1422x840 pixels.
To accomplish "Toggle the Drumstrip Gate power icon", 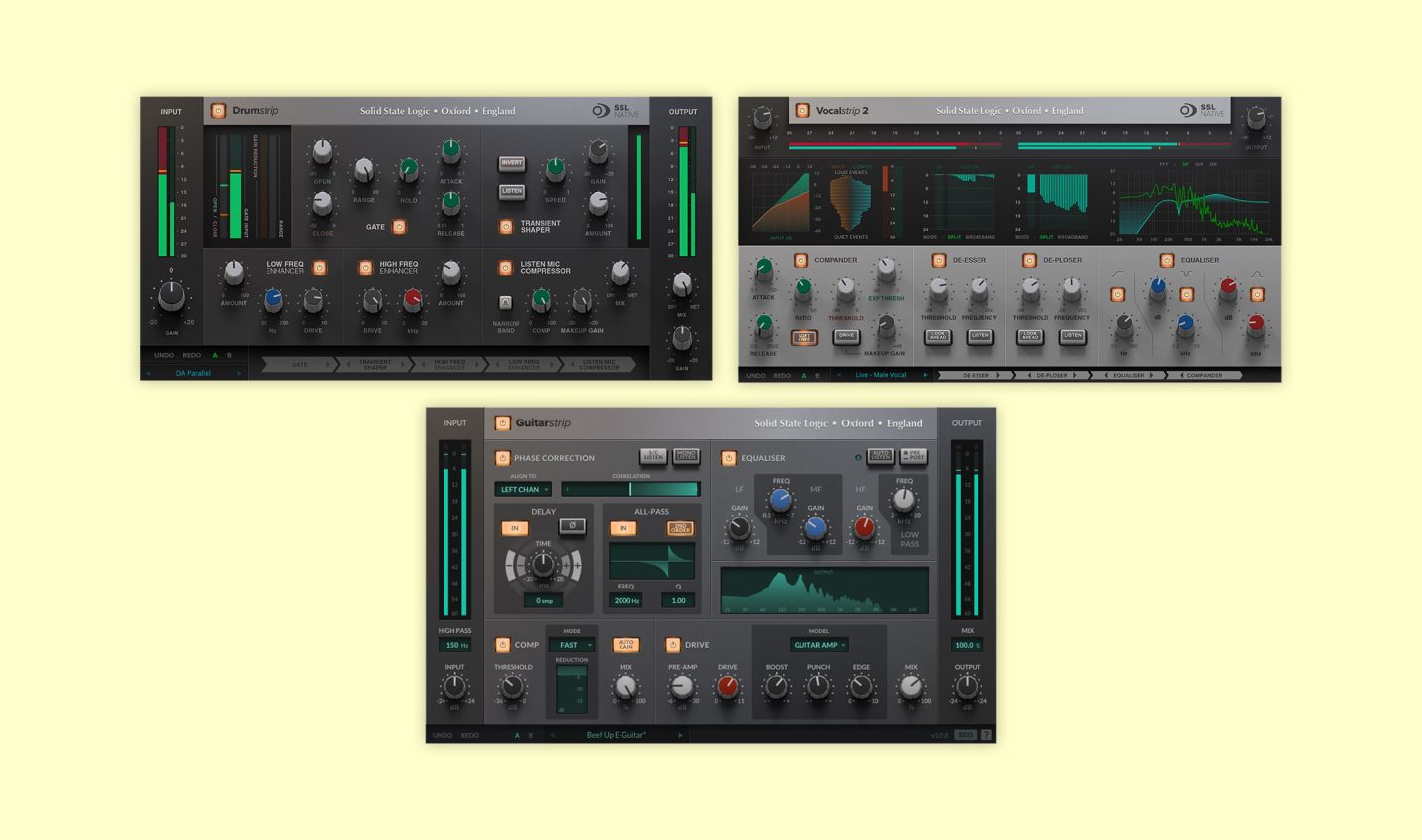I will tap(399, 227).
